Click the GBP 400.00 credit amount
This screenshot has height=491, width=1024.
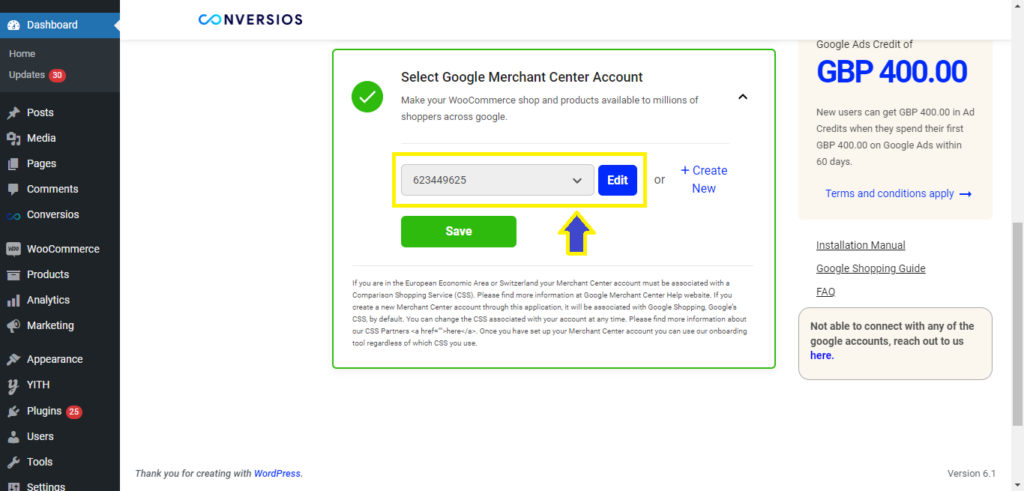coord(891,72)
